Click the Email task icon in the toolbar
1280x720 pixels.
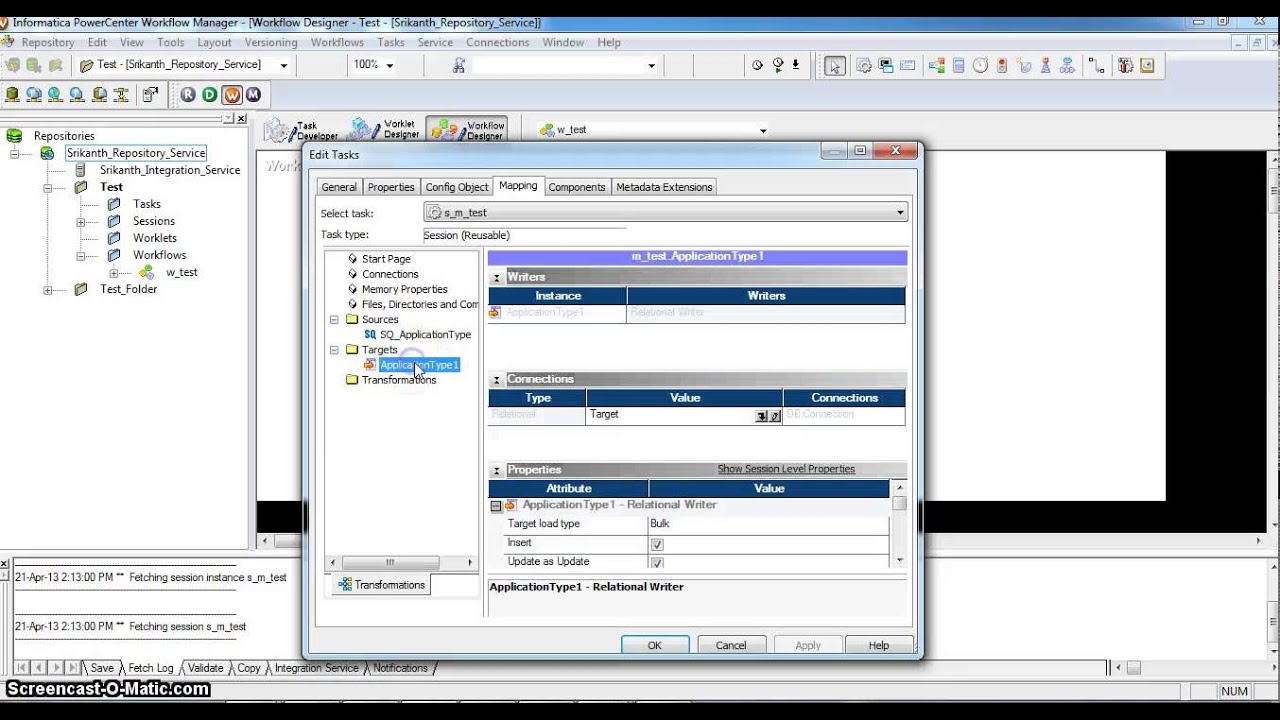[907, 66]
